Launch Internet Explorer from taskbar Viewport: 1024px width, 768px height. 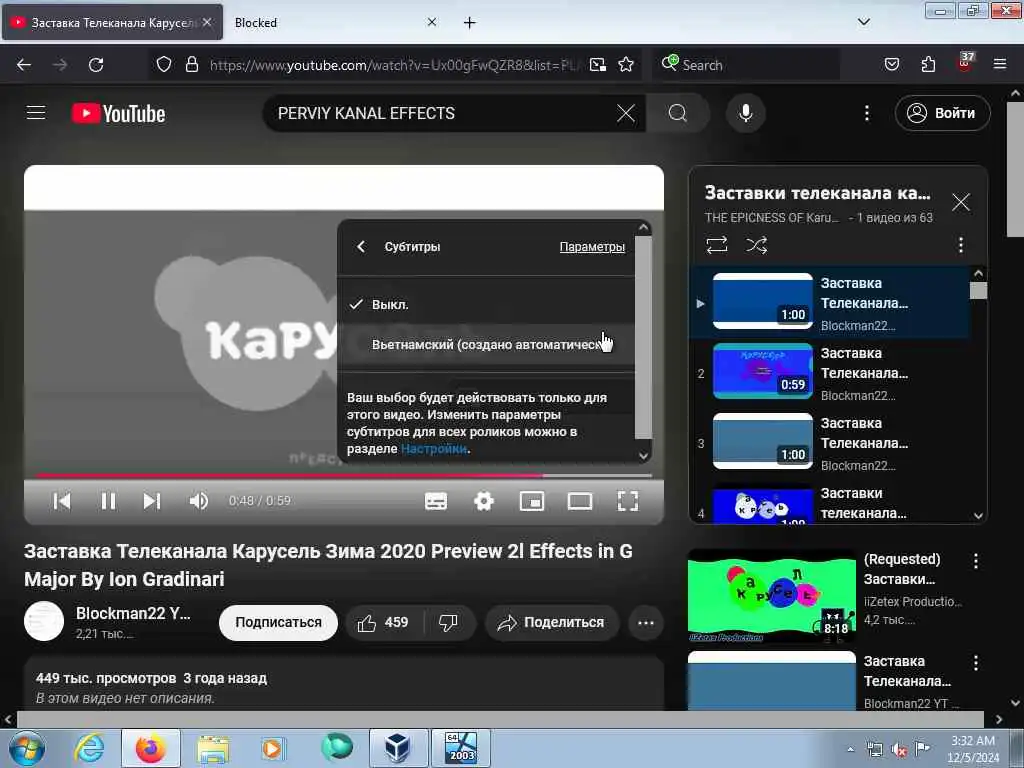(x=89, y=748)
